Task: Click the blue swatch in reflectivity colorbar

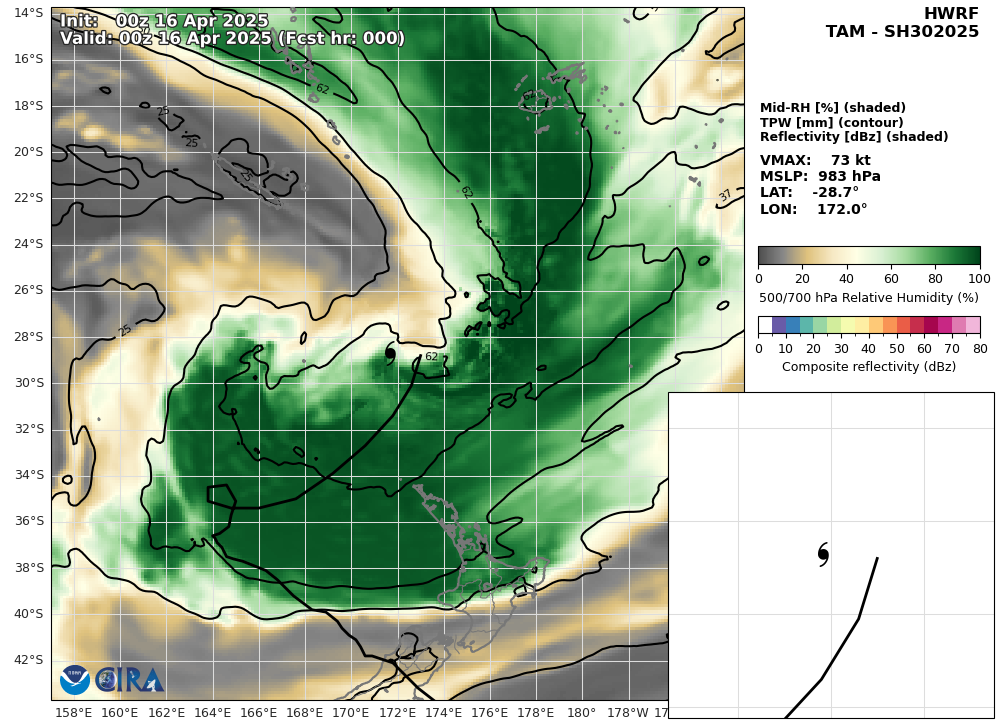Action: [x=793, y=325]
